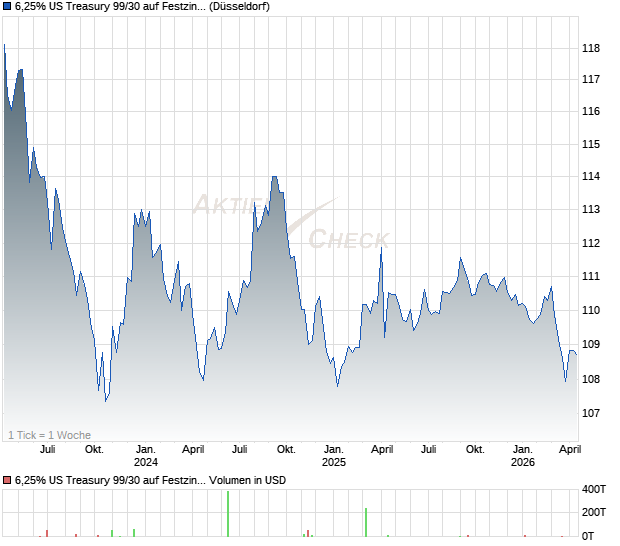The height and width of the screenshot is (546, 620).
Task: Click the tallest green volume bar
Action: 228,514
